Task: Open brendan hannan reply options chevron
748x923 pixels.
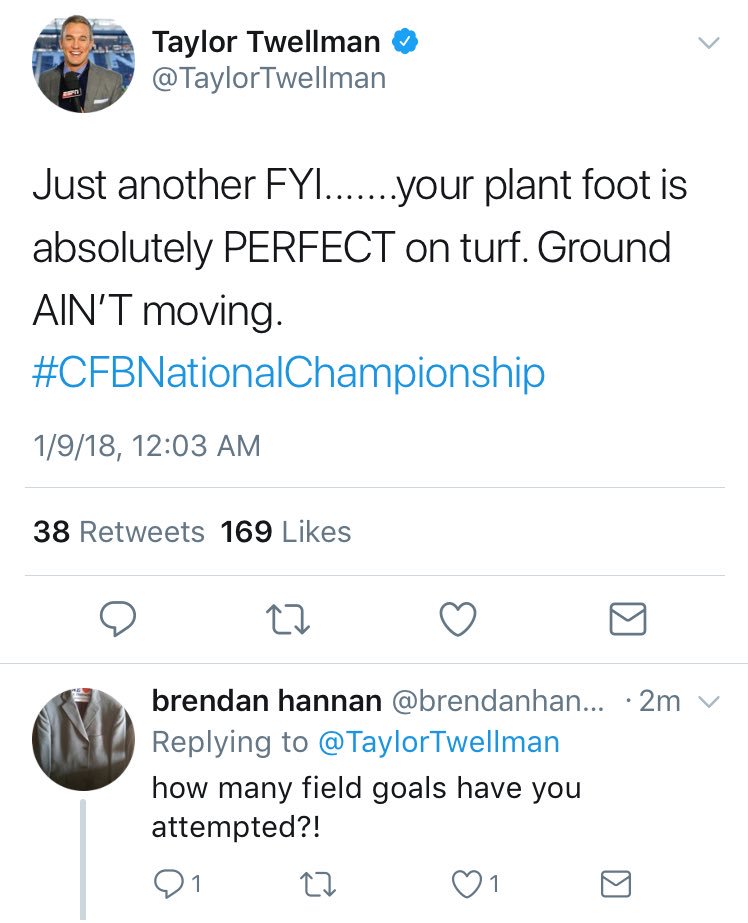Action: (x=708, y=703)
